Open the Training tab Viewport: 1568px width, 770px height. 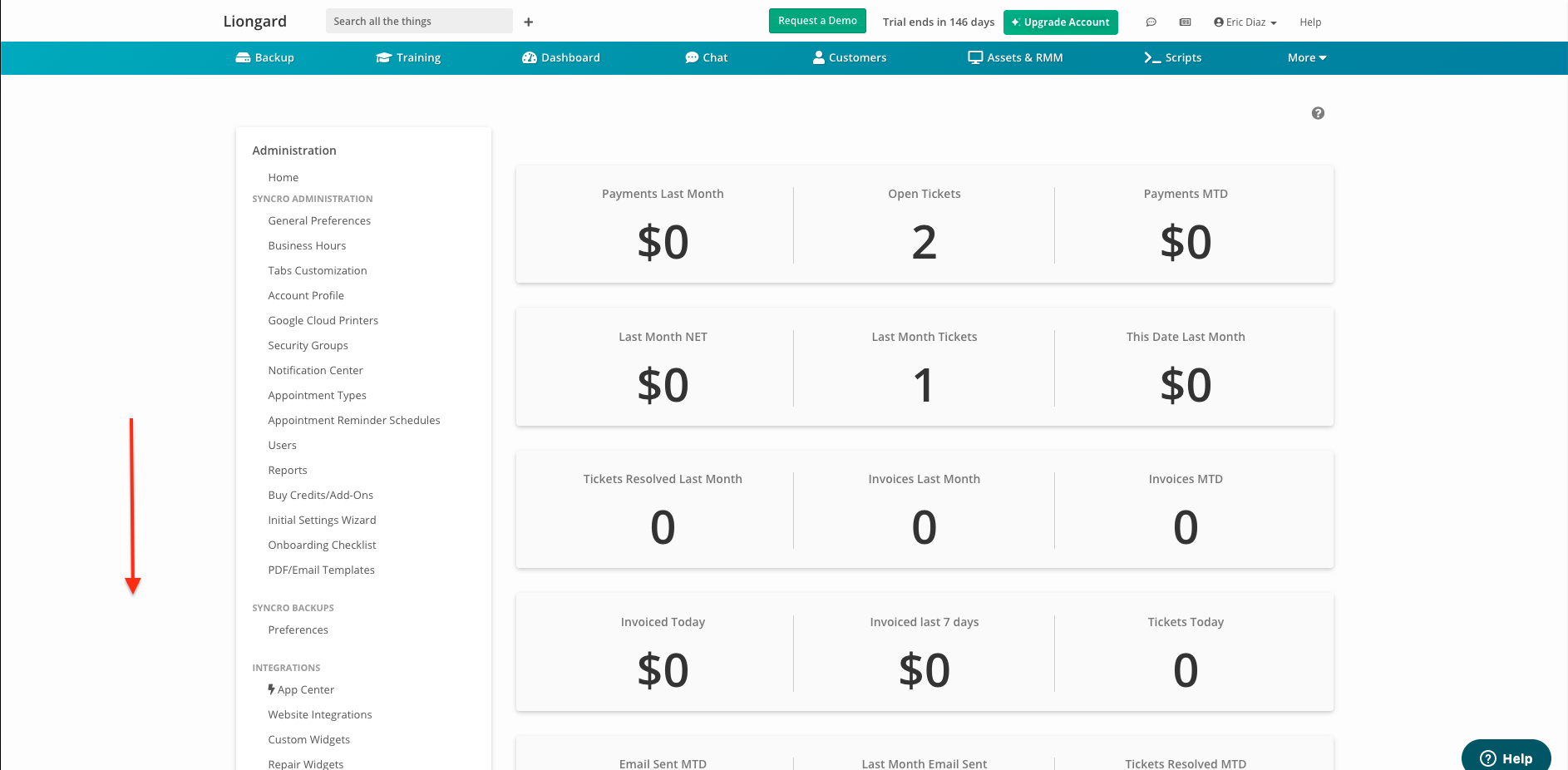tap(408, 57)
